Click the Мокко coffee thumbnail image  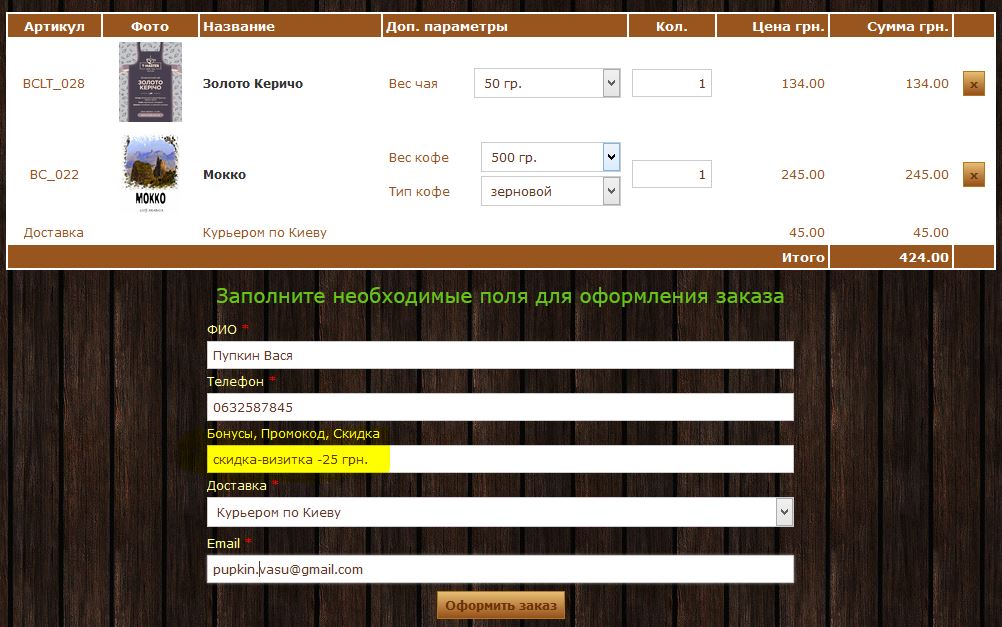click(x=150, y=174)
